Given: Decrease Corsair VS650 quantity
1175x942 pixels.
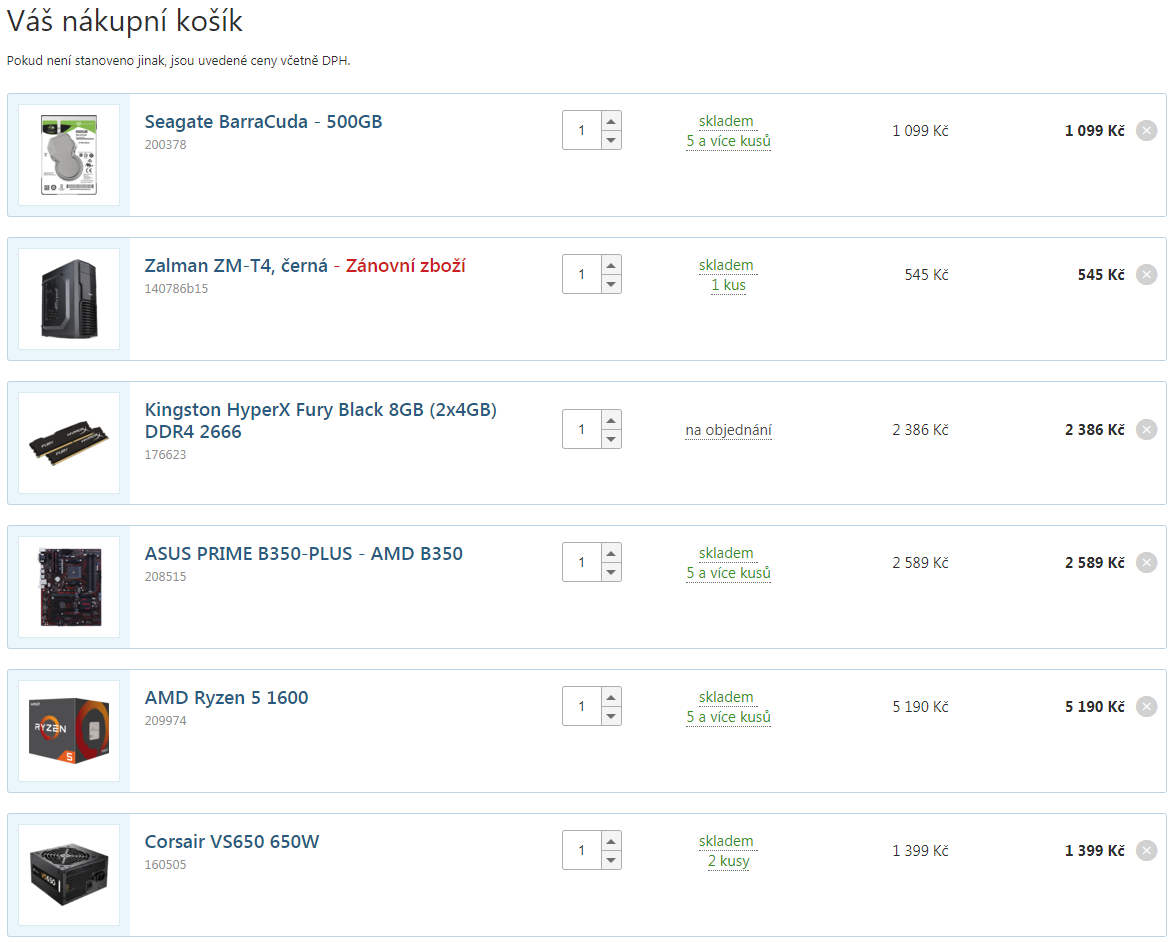Looking at the screenshot, I should [x=611, y=860].
